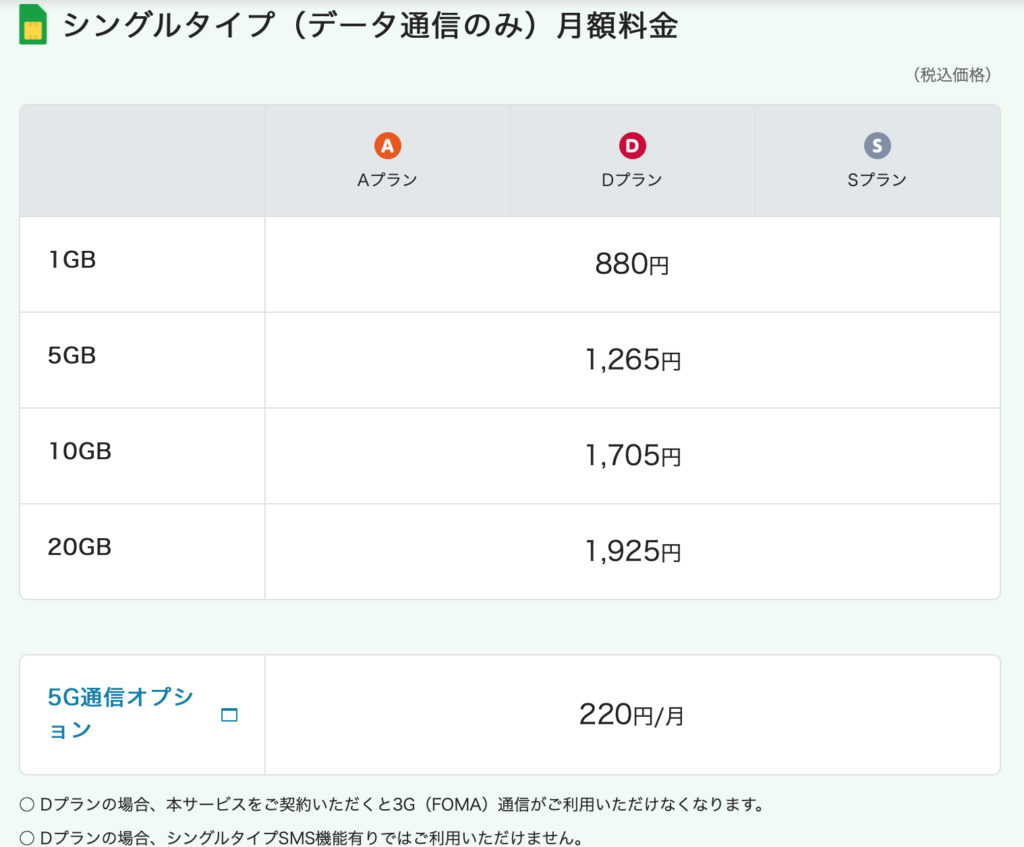
Task: Click the (税込価格) note text
Action: [x=951, y=75]
